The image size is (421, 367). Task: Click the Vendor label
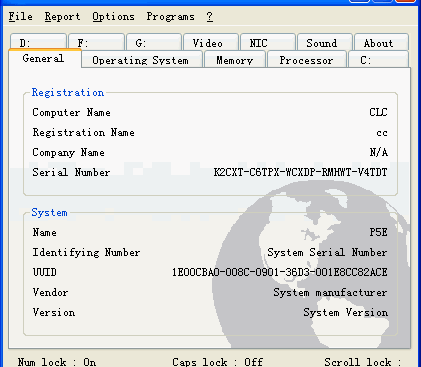[50, 292]
